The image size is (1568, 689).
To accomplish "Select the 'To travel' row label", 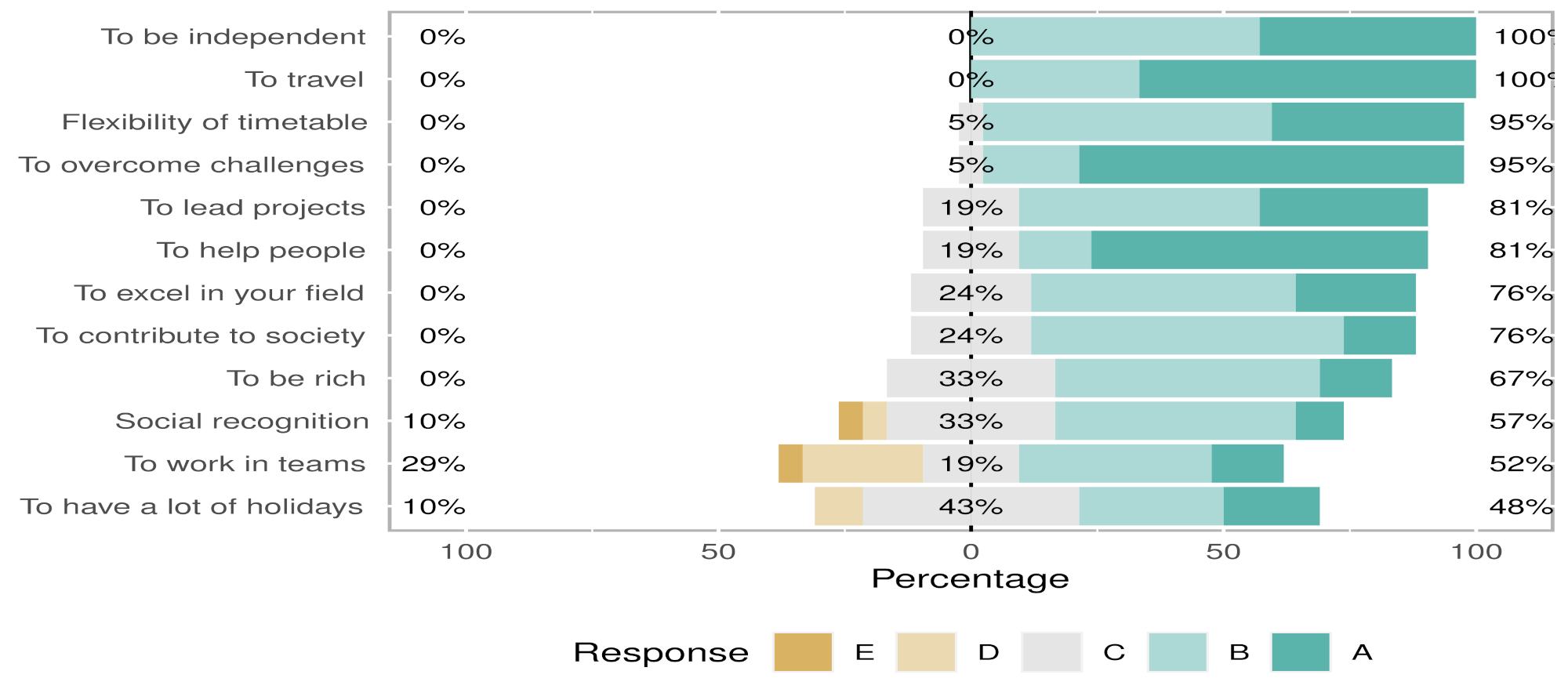I will (304, 79).
